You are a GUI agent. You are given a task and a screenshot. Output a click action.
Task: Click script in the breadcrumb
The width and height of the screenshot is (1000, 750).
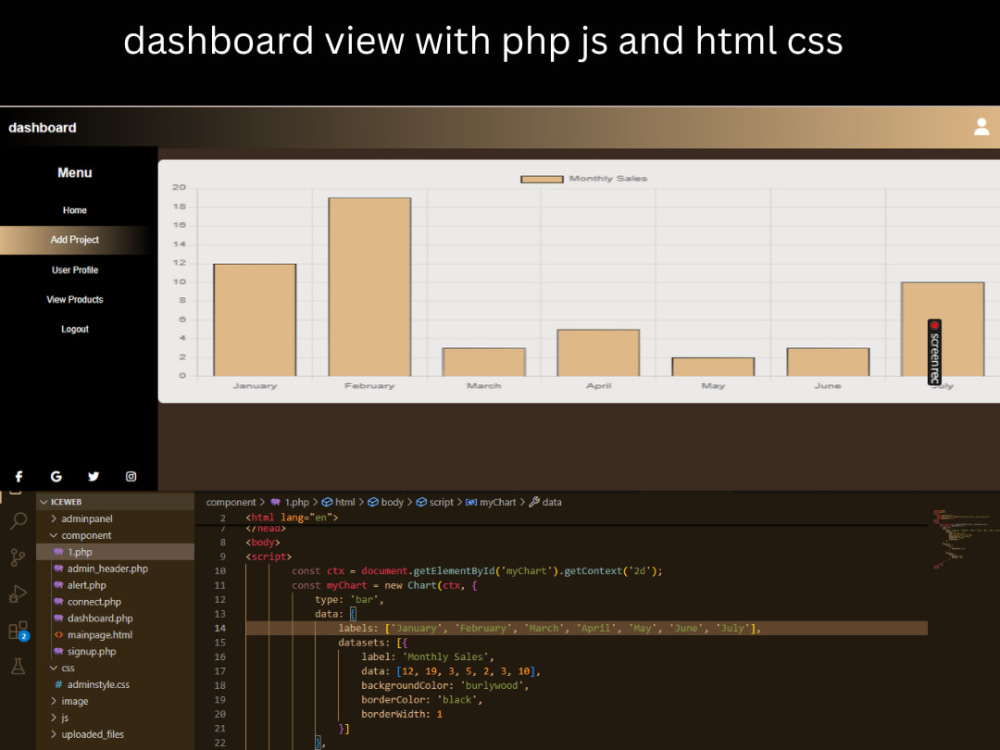pyautogui.click(x=441, y=502)
